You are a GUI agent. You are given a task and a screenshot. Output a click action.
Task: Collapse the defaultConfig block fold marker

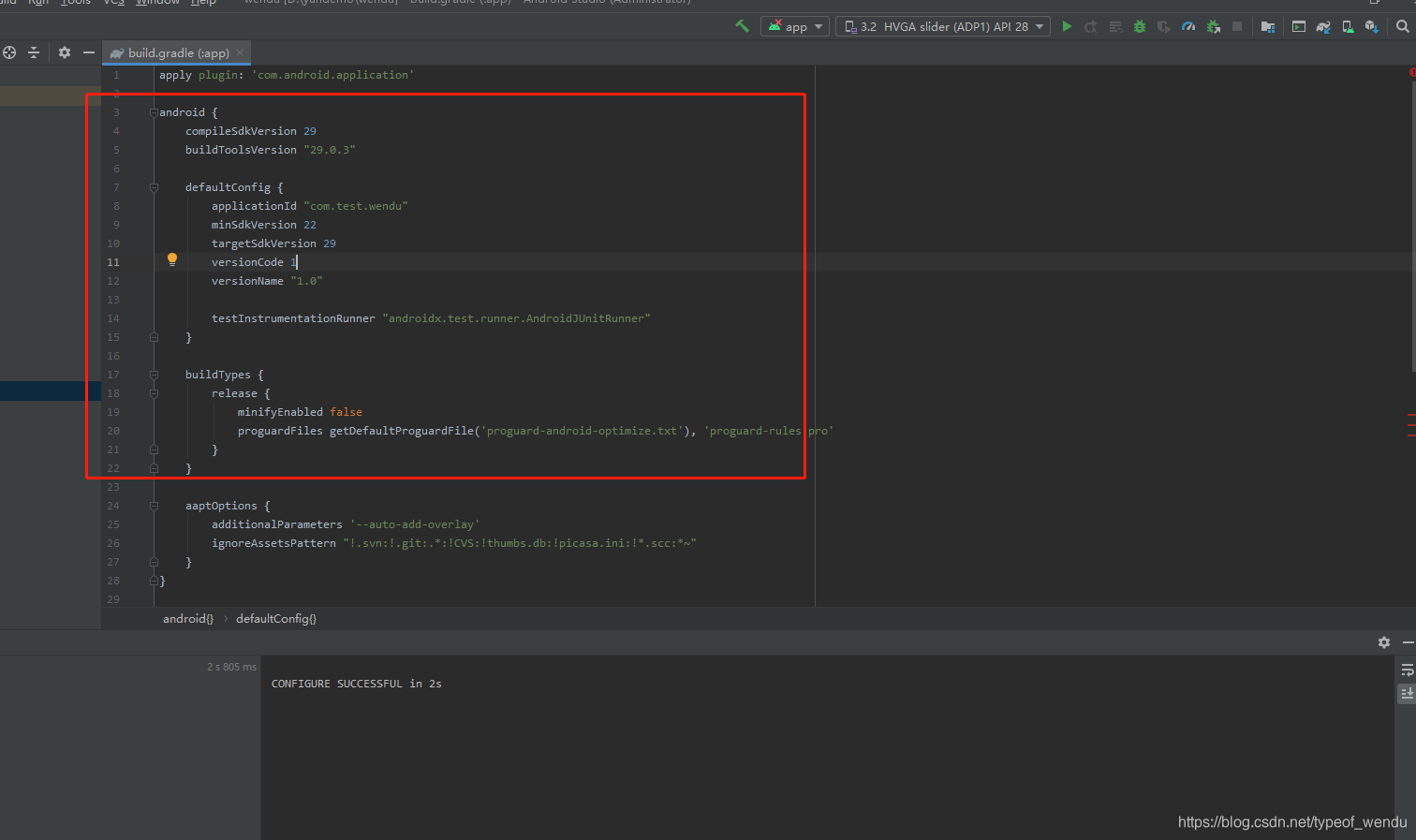pos(154,187)
